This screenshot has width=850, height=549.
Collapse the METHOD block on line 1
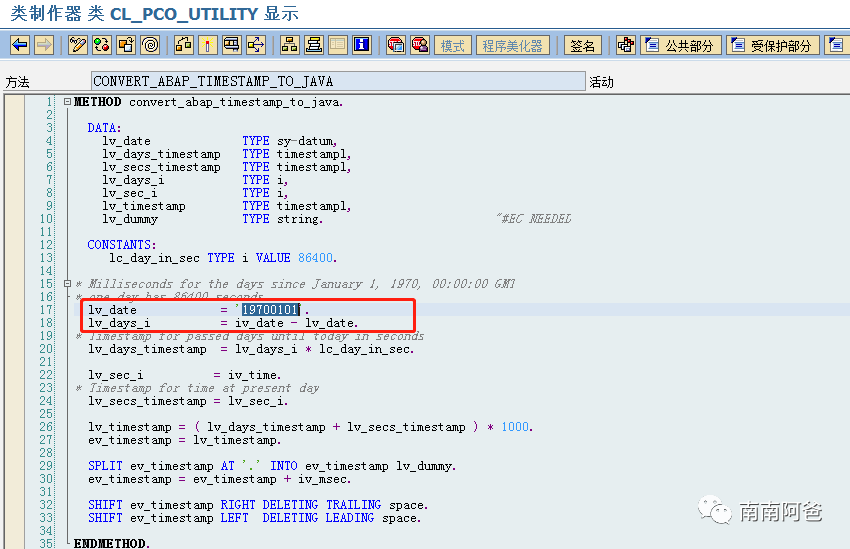click(x=67, y=102)
